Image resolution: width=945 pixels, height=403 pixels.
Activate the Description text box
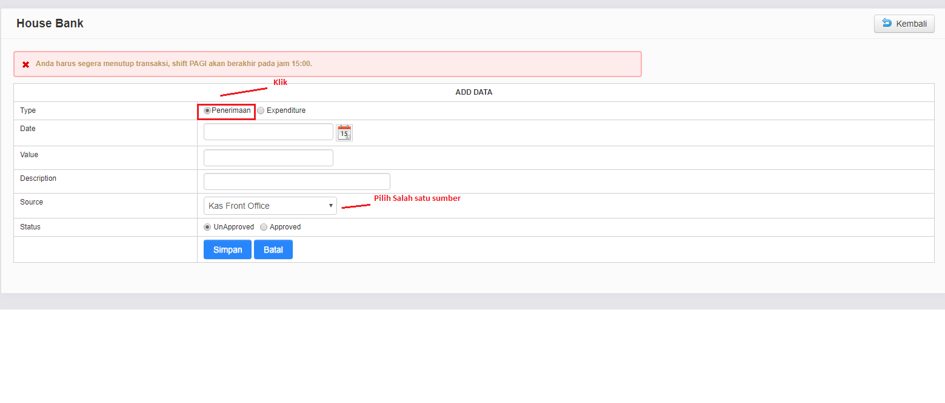[296, 181]
